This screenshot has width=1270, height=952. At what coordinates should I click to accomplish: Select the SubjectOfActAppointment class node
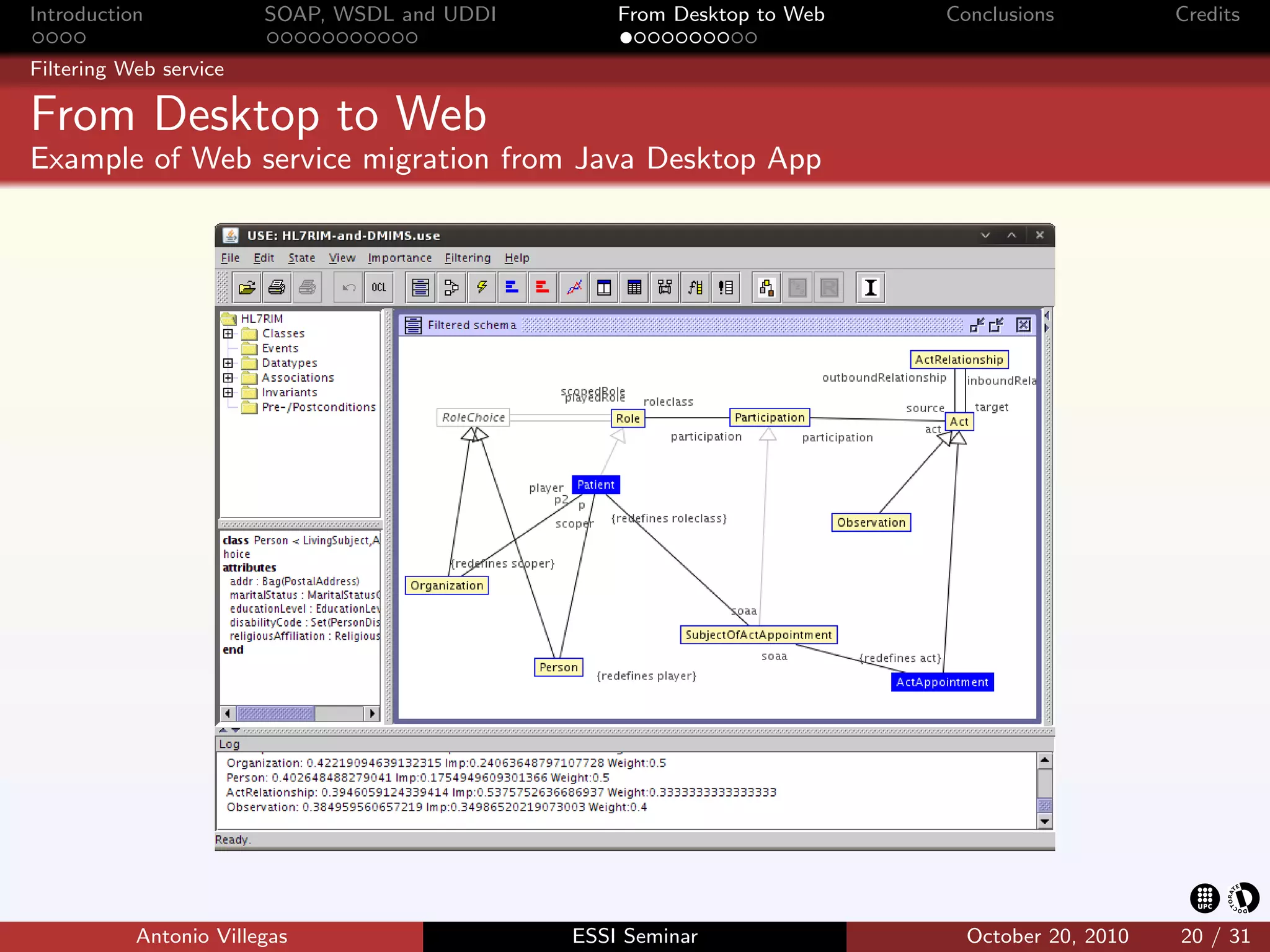pos(758,635)
